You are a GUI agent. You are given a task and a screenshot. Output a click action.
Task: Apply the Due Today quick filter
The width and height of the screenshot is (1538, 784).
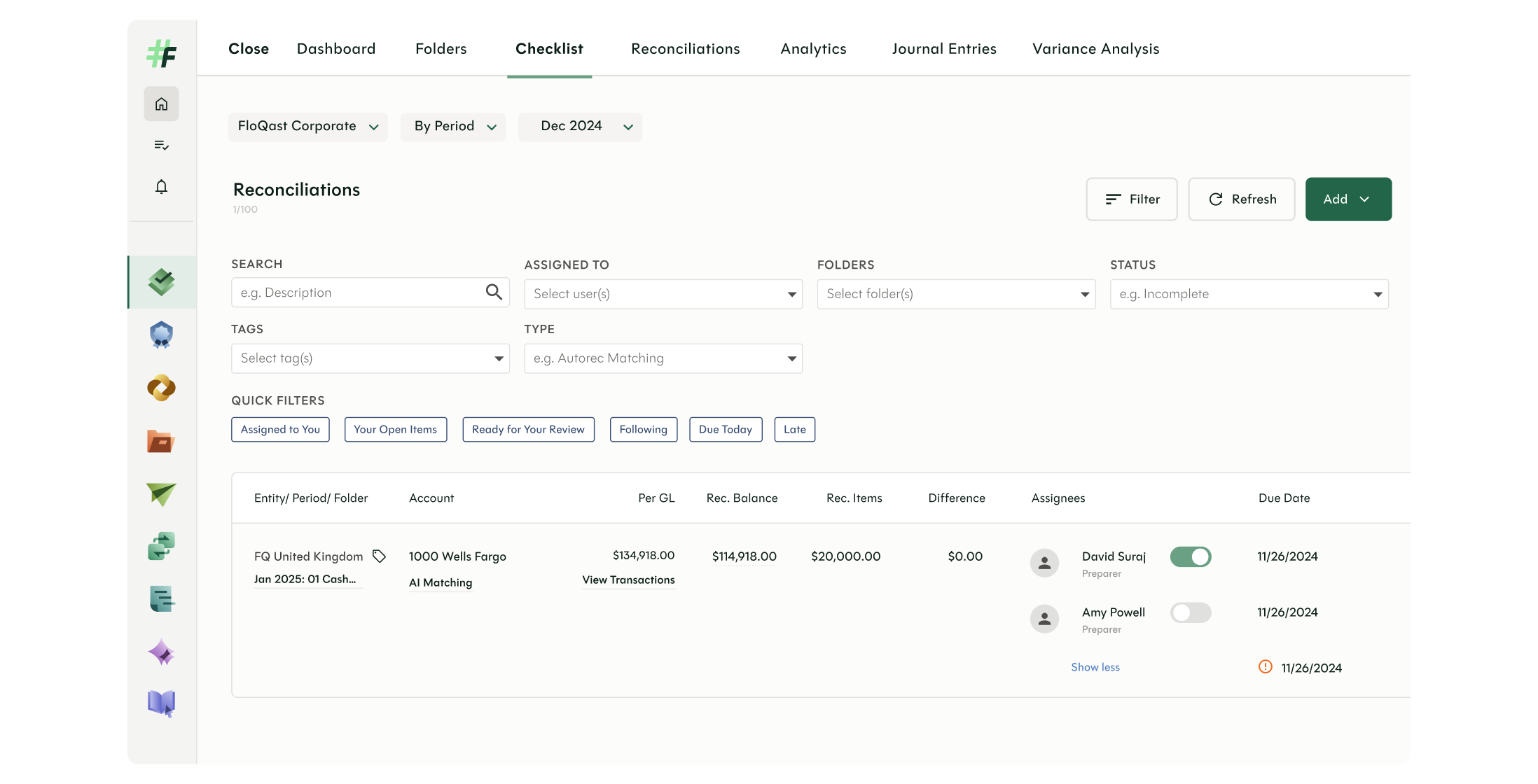[x=726, y=430]
